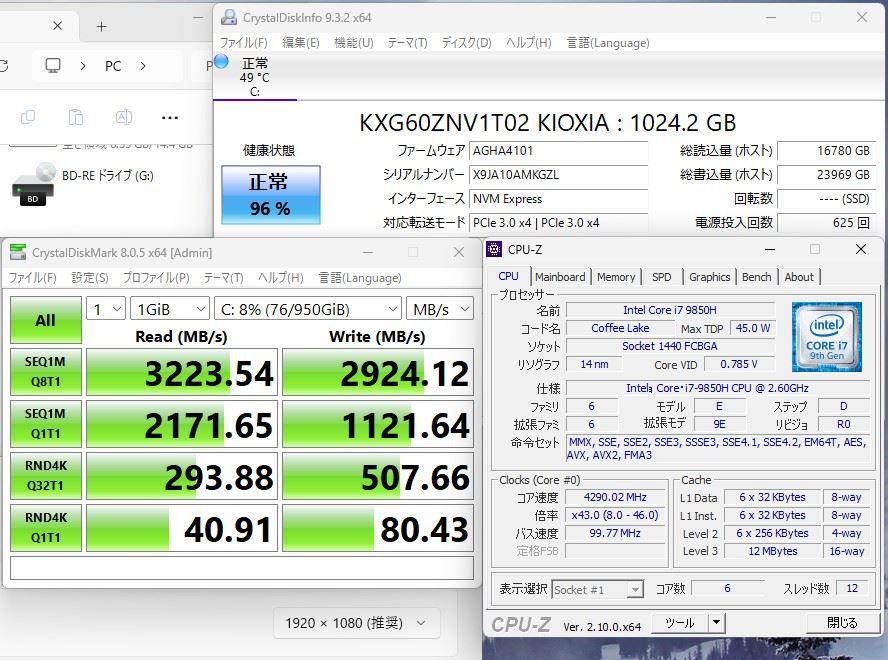This screenshot has width=888, height=660.
Task: Open the drive dropdown C: 8% (76/950GiB)
Action: coord(308,309)
